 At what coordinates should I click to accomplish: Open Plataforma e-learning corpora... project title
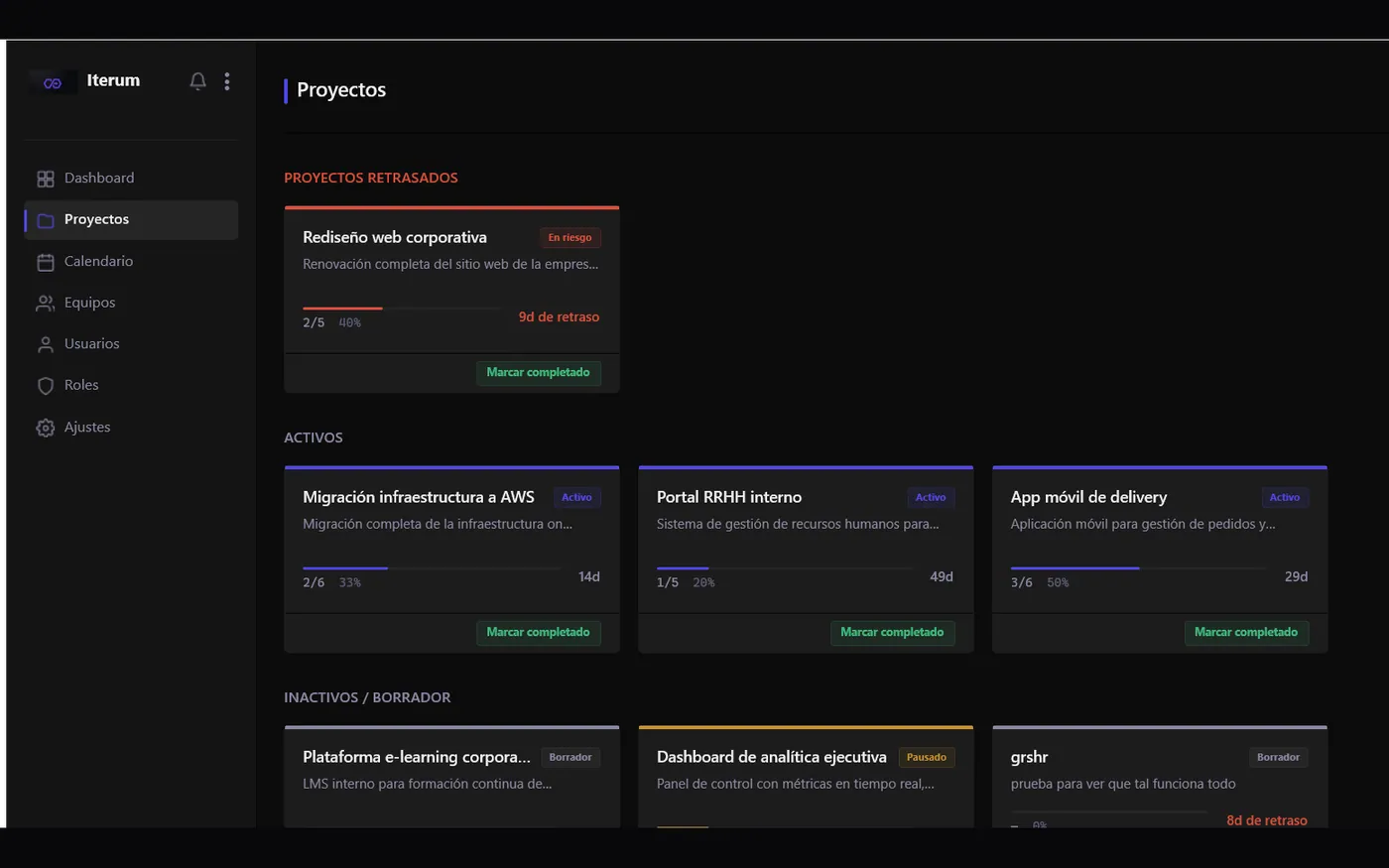click(x=417, y=757)
